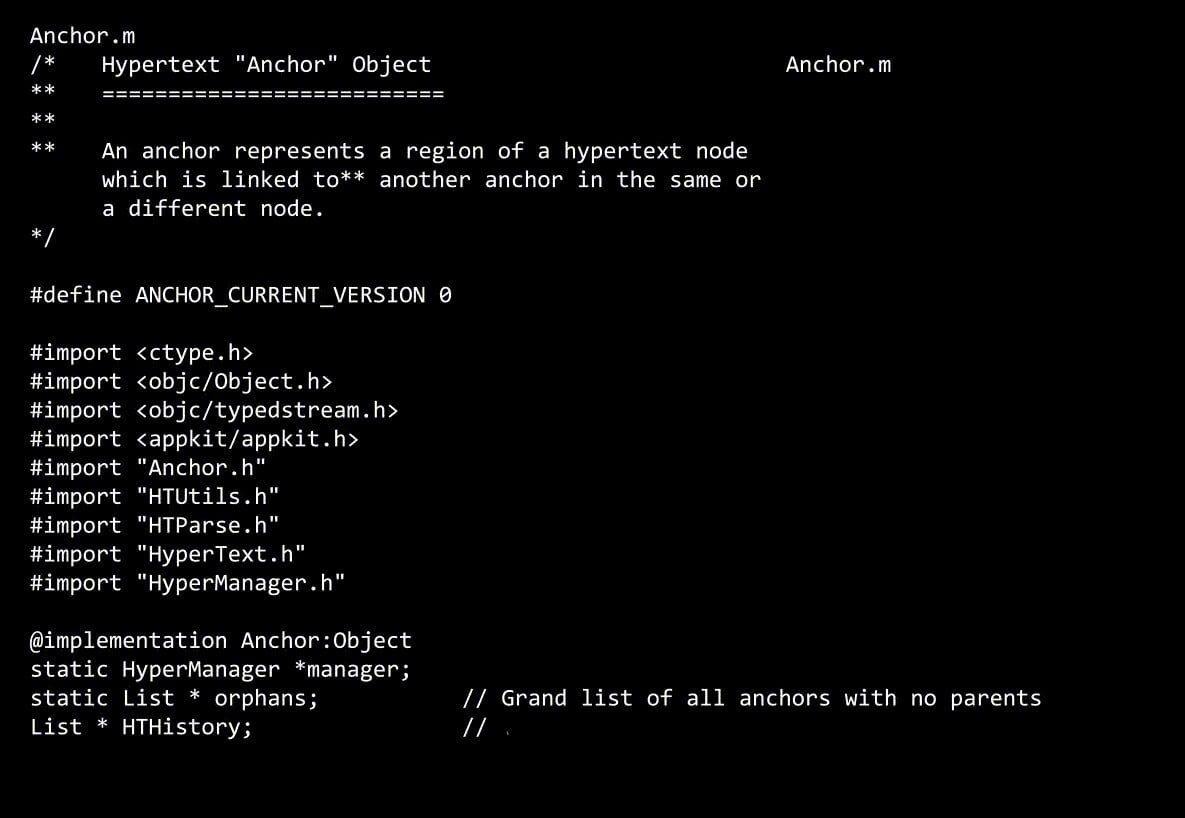Click the "#import "HyperText.h"" line

[x=168, y=554]
